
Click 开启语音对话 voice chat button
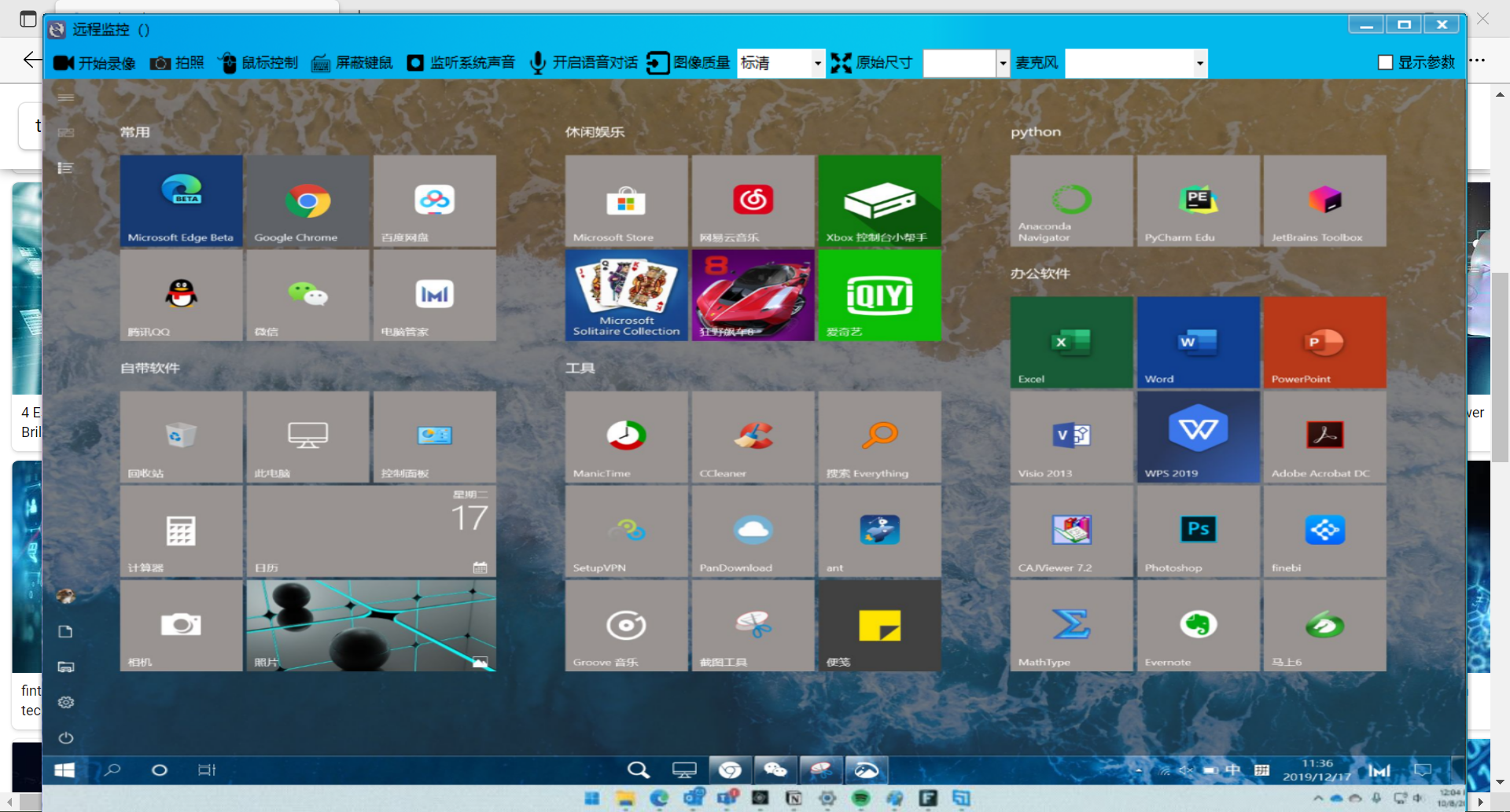538,63
